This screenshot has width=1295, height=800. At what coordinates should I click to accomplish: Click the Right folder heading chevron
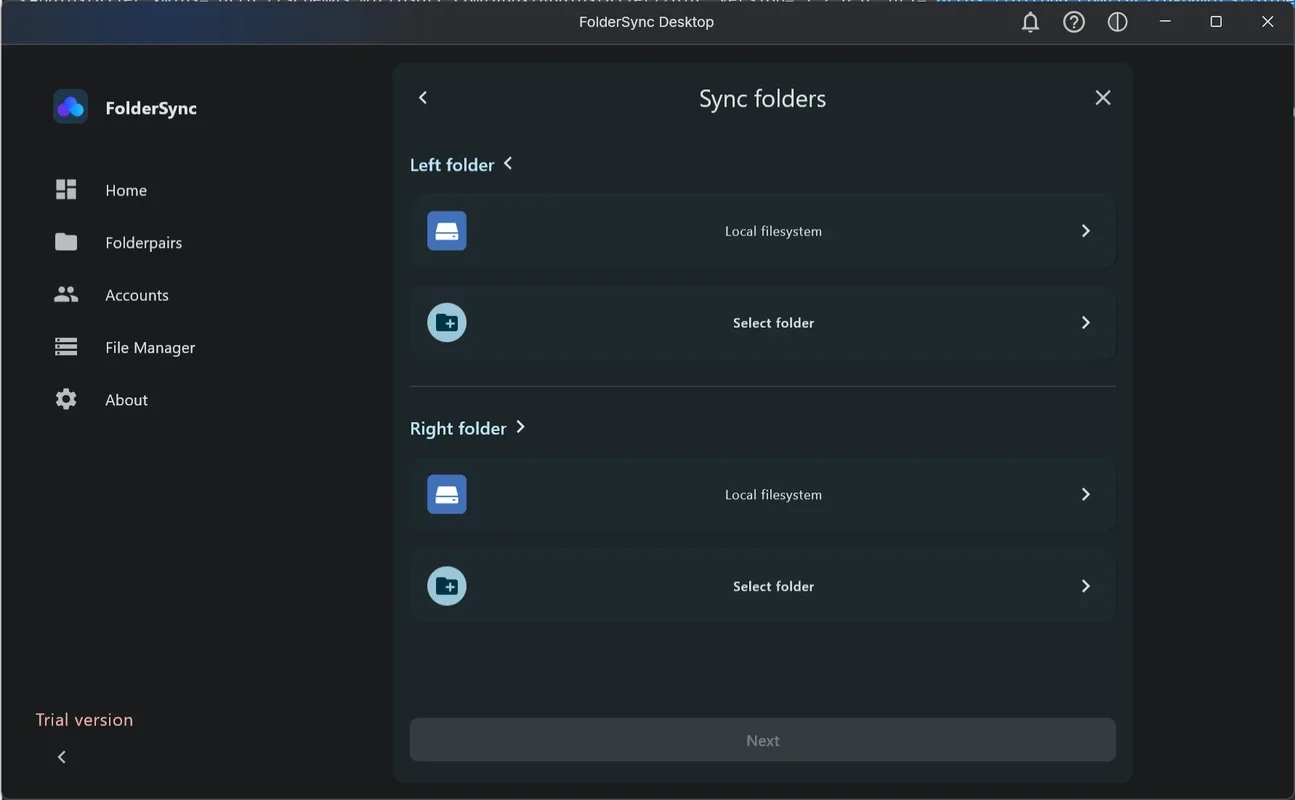point(520,427)
